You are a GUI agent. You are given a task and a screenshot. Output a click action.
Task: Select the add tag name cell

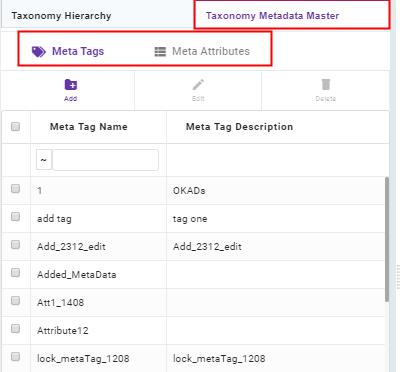98,219
